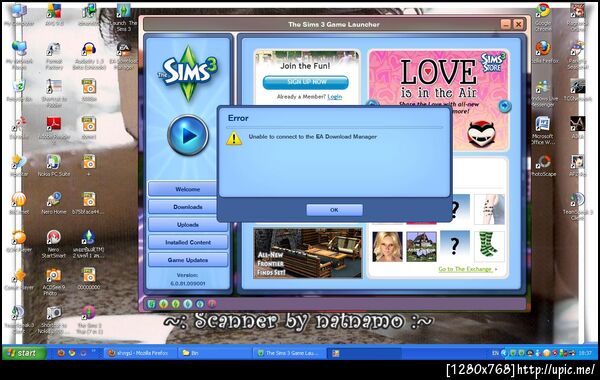The height and width of the screenshot is (380, 600).
Task: Select the blonde Sim thumbnail in Exchange
Action: (387, 246)
